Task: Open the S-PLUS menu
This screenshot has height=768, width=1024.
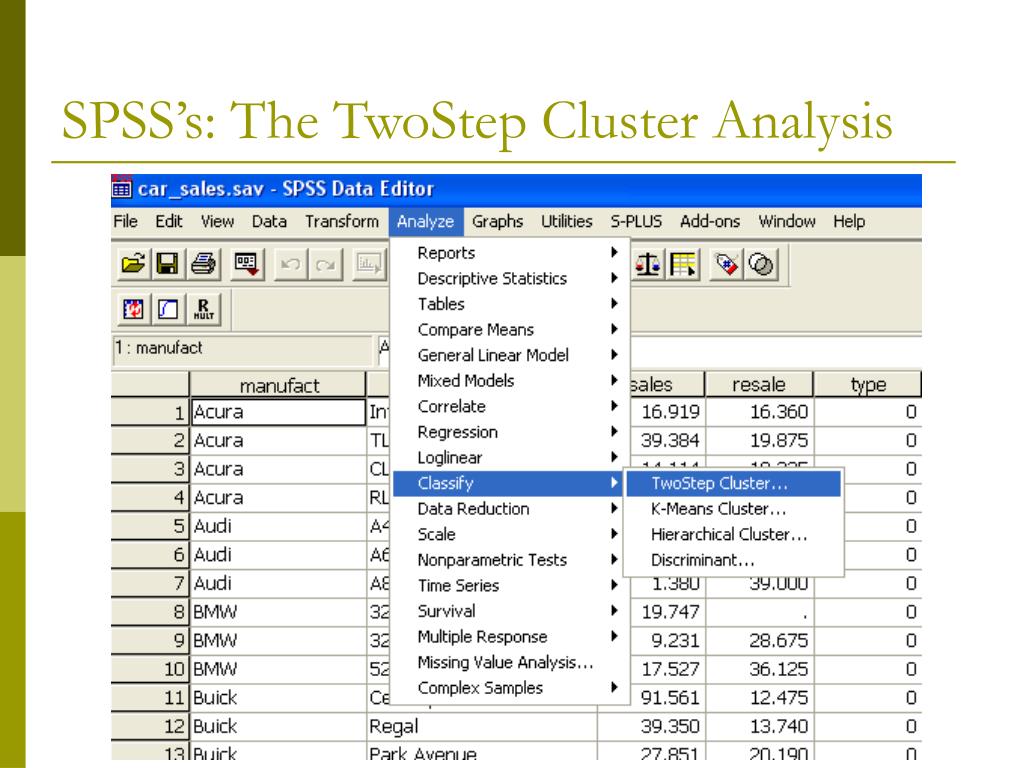Action: pyautogui.click(x=636, y=221)
